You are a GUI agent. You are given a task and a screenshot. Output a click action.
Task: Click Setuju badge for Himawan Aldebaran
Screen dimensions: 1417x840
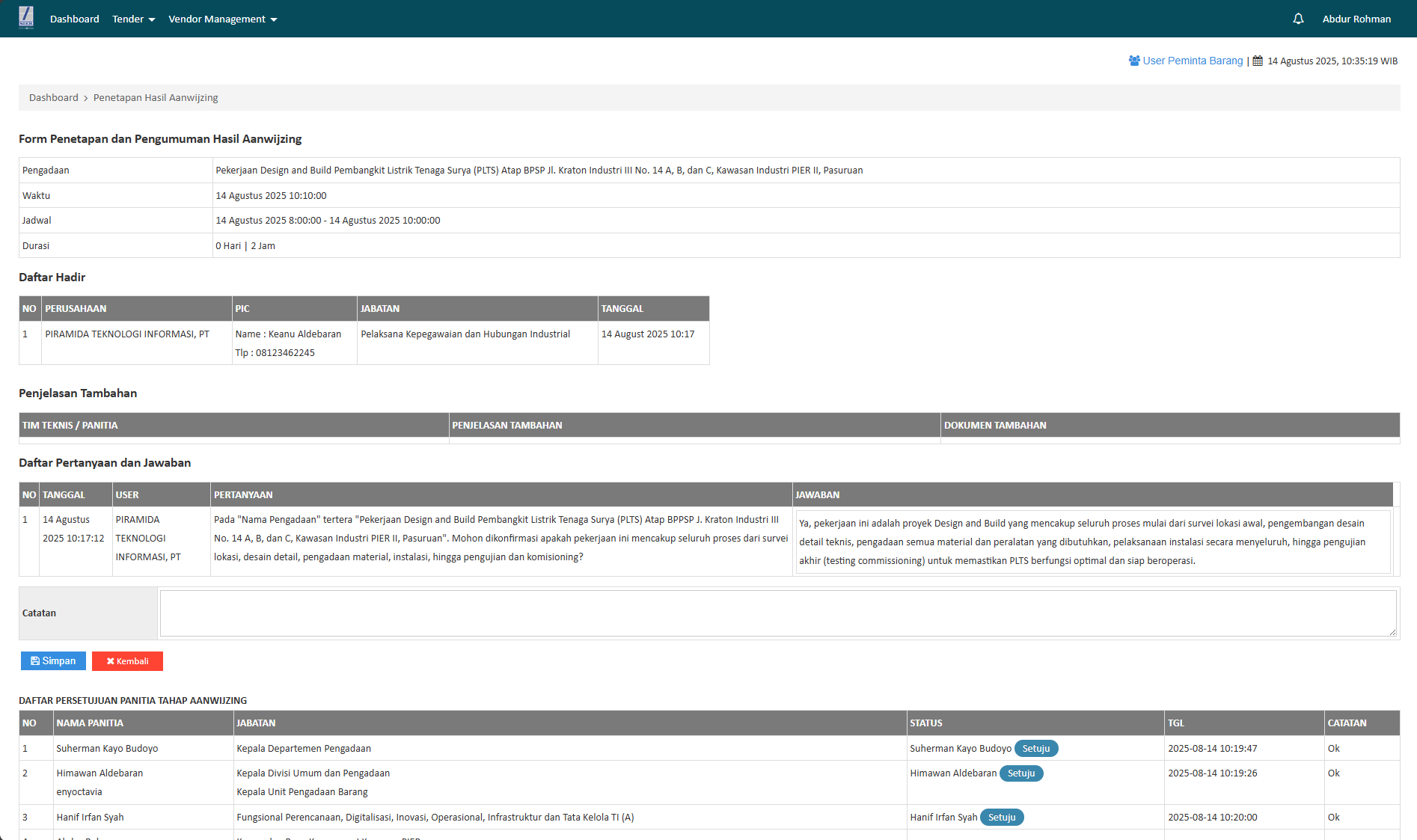click(1021, 773)
